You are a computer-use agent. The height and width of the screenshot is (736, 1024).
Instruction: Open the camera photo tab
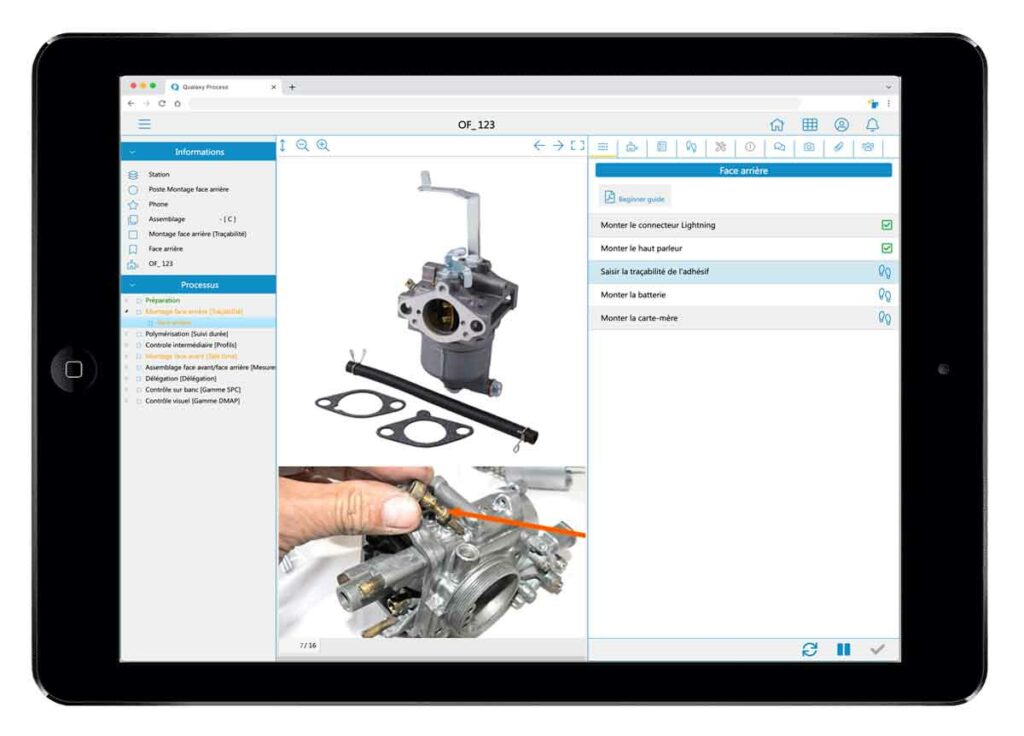click(808, 147)
